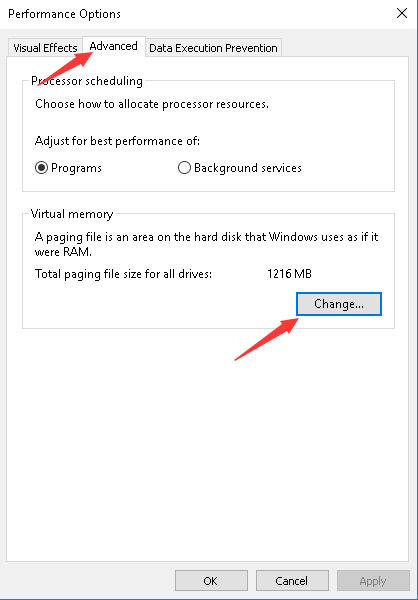Confirm settings with the OK button

click(211, 581)
